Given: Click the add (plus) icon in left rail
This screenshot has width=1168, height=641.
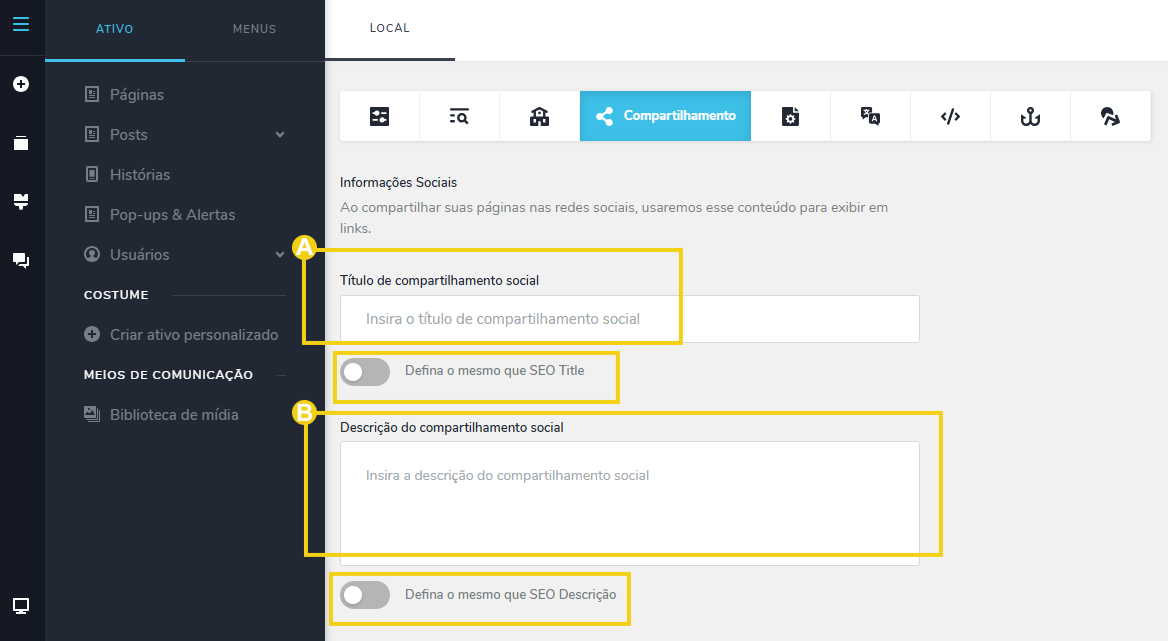Looking at the screenshot, I should 21,84.
